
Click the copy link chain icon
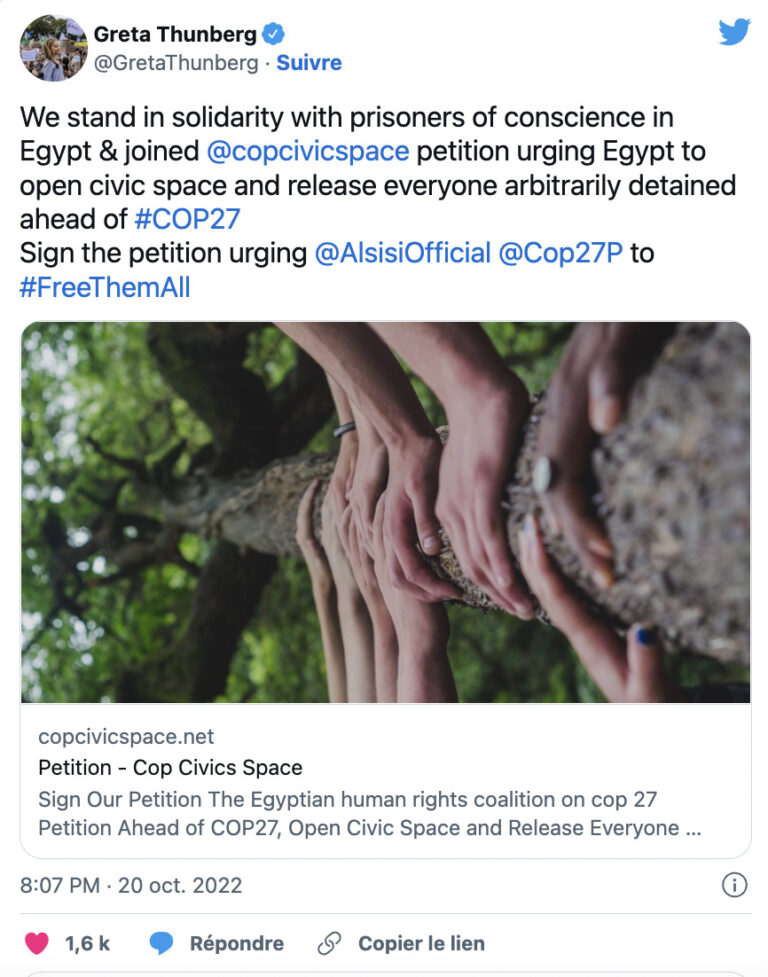pyautogui.click(x=329, y=943)
